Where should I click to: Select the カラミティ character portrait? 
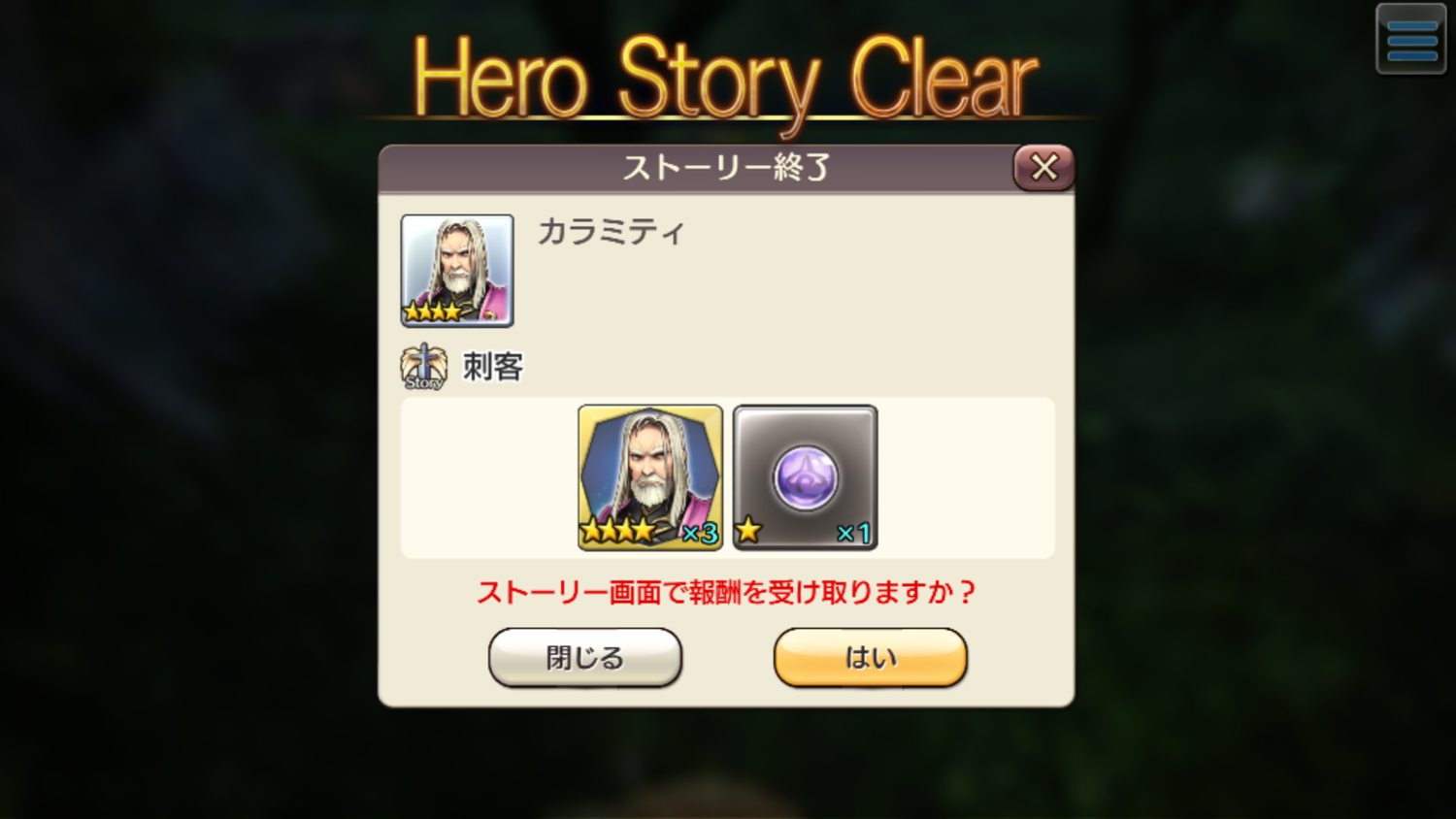pos(457,271)
